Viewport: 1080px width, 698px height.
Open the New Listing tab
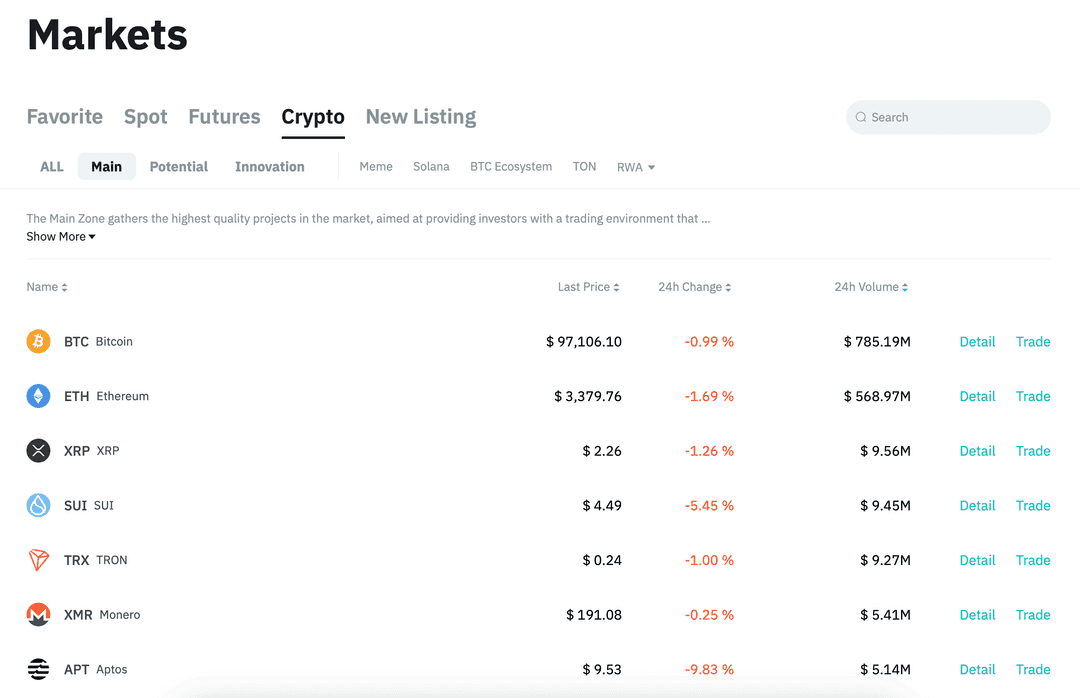click(x=420, y=117)
